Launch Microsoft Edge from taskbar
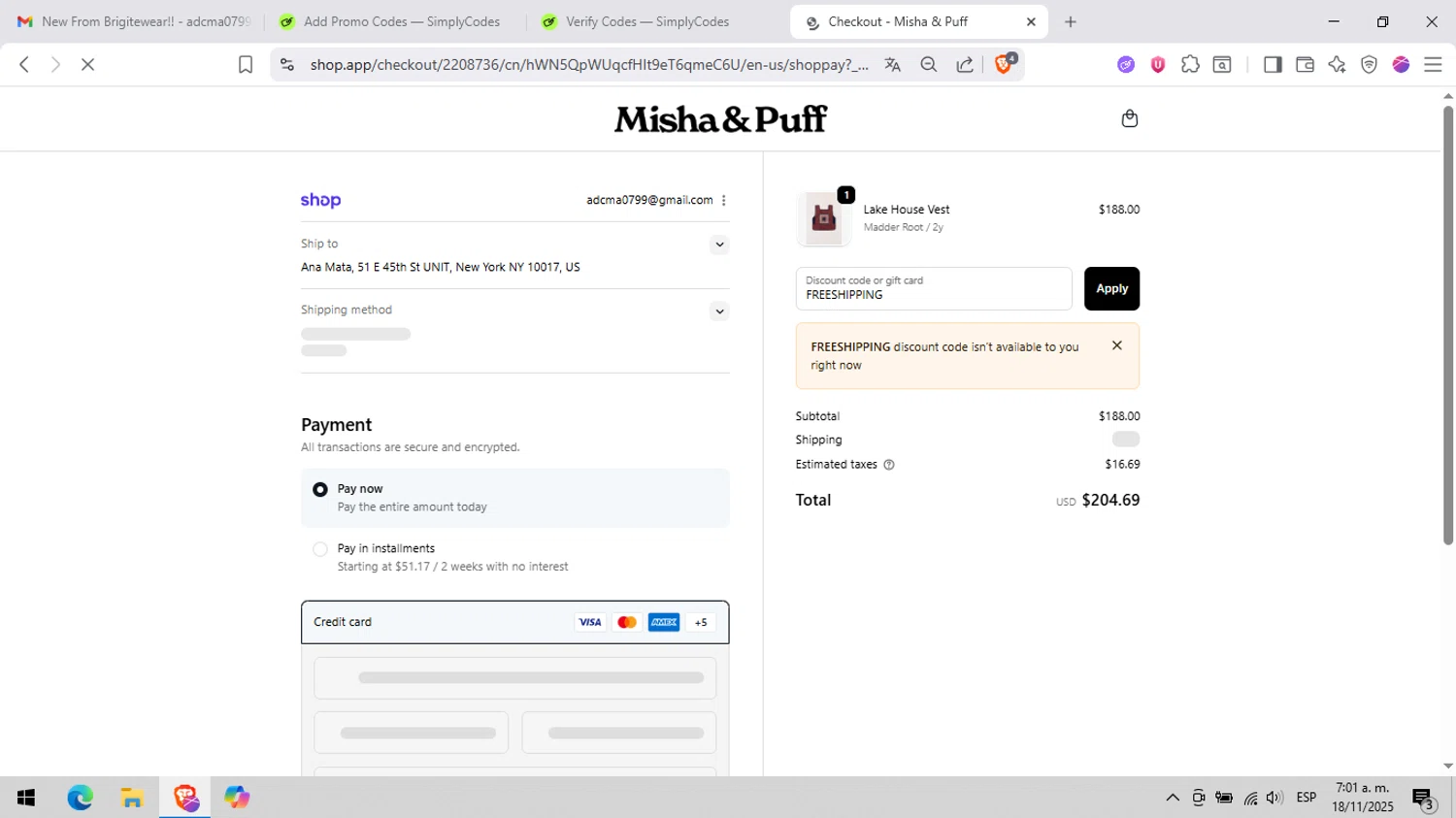 80,798
